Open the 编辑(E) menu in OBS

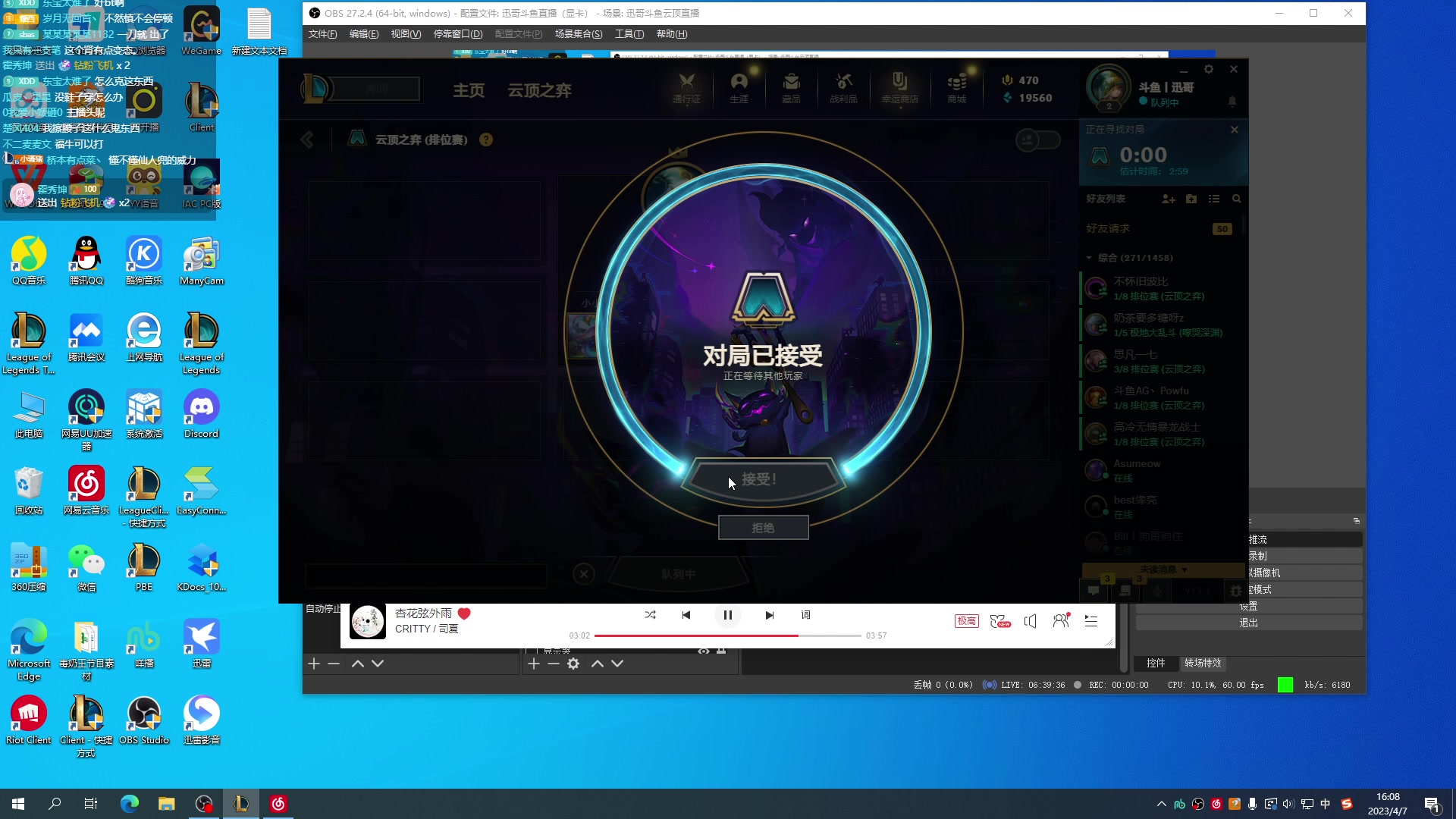(364, 34)
